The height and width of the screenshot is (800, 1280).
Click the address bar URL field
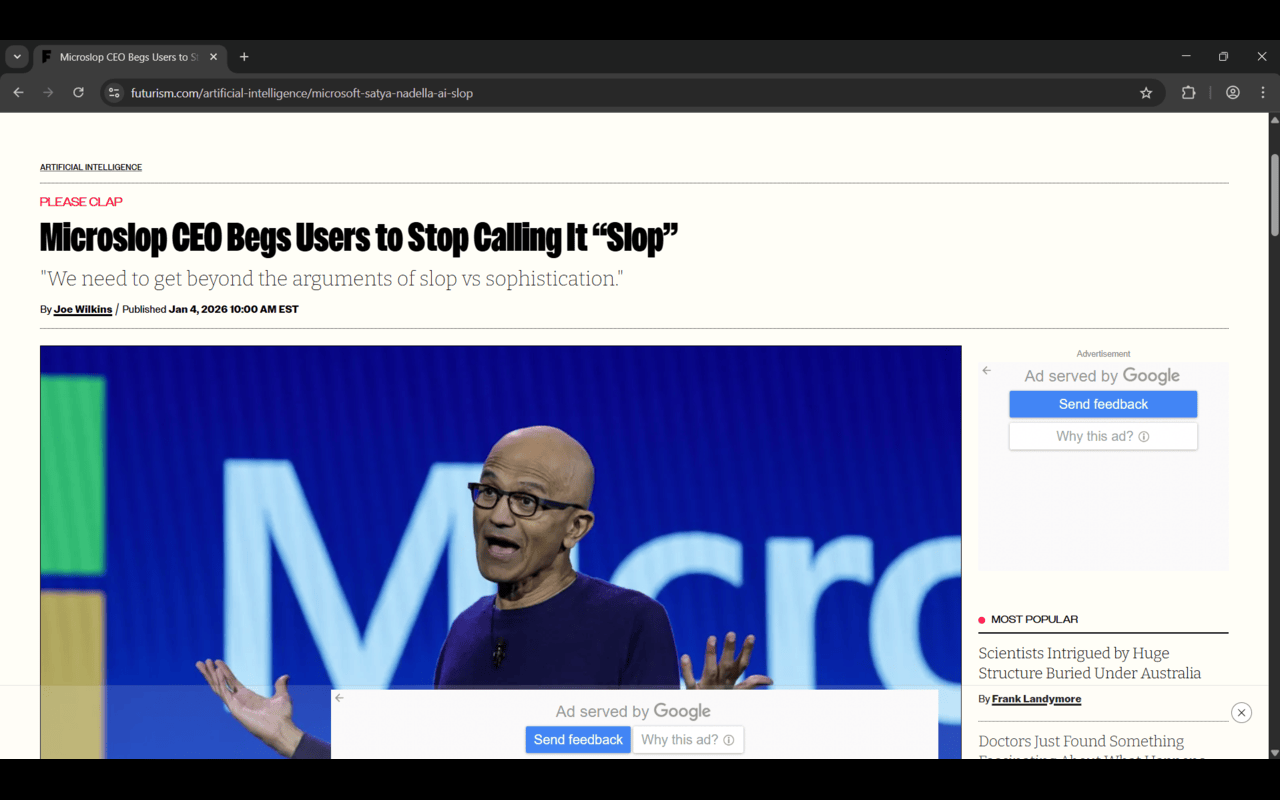pos(630,93)
